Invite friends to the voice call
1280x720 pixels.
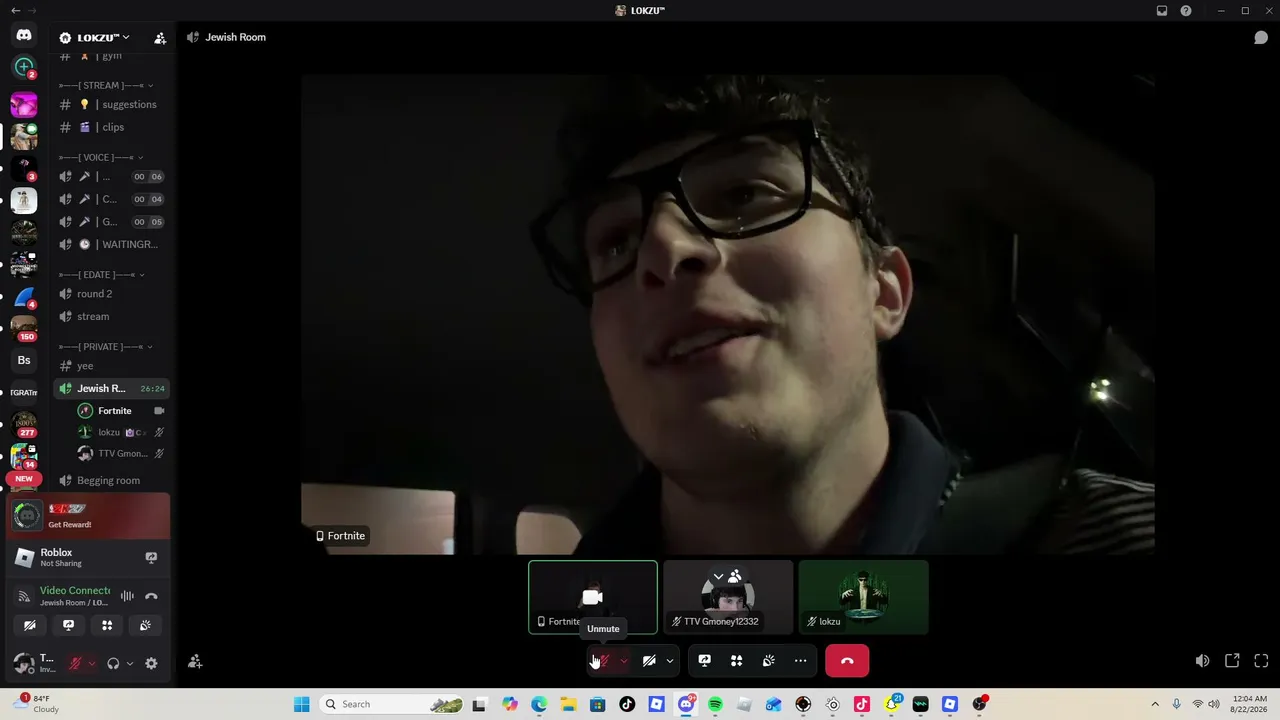(x=195, y=661)
